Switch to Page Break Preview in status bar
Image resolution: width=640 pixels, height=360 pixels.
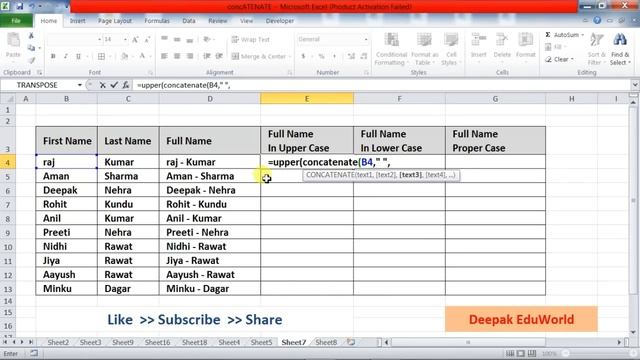tap(532, 353)
